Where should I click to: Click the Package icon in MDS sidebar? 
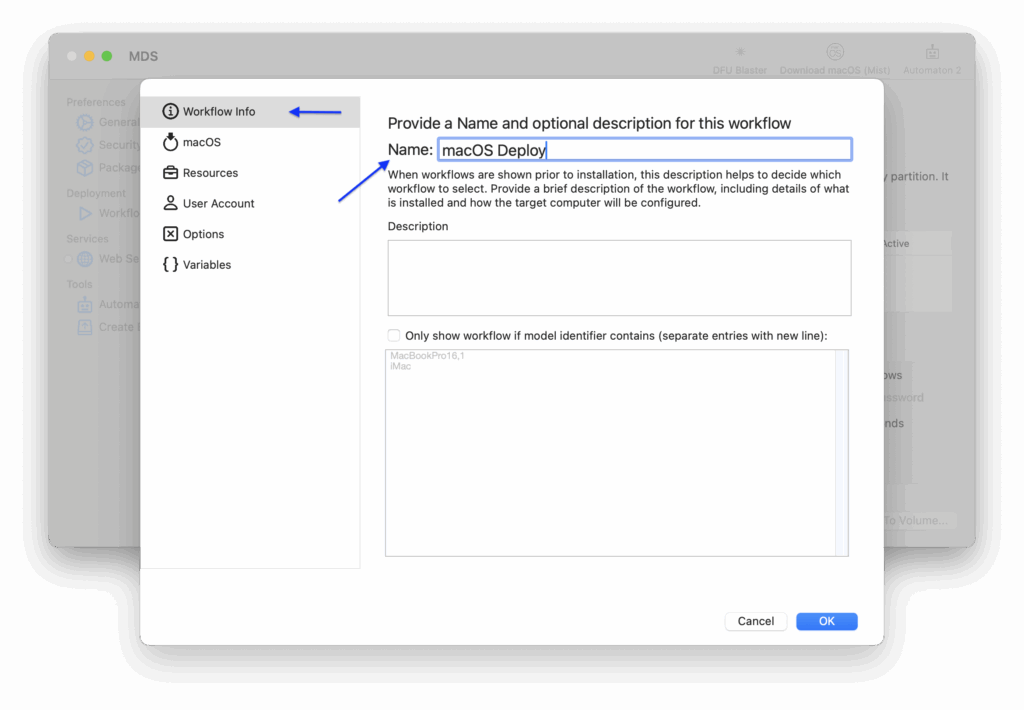click(x=85, y=168)
